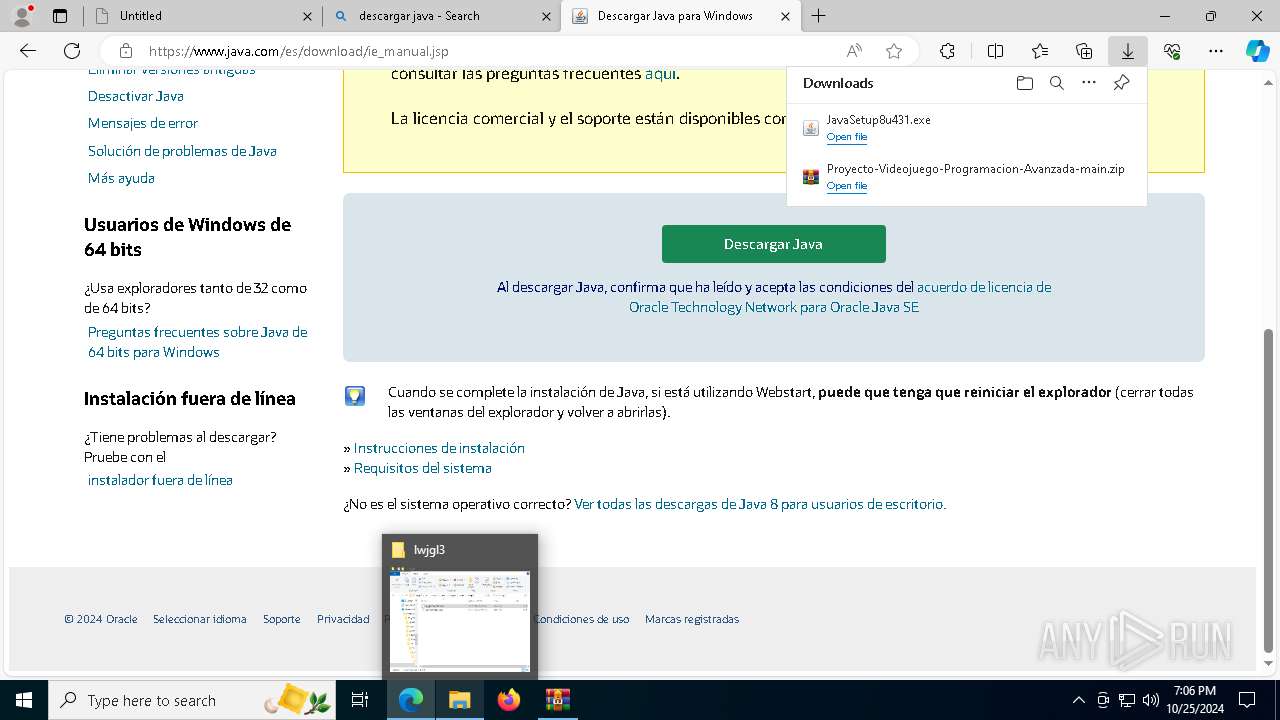Open the volume speaker tray icon
The image size is (1280, 720).
click(1151, 700)
